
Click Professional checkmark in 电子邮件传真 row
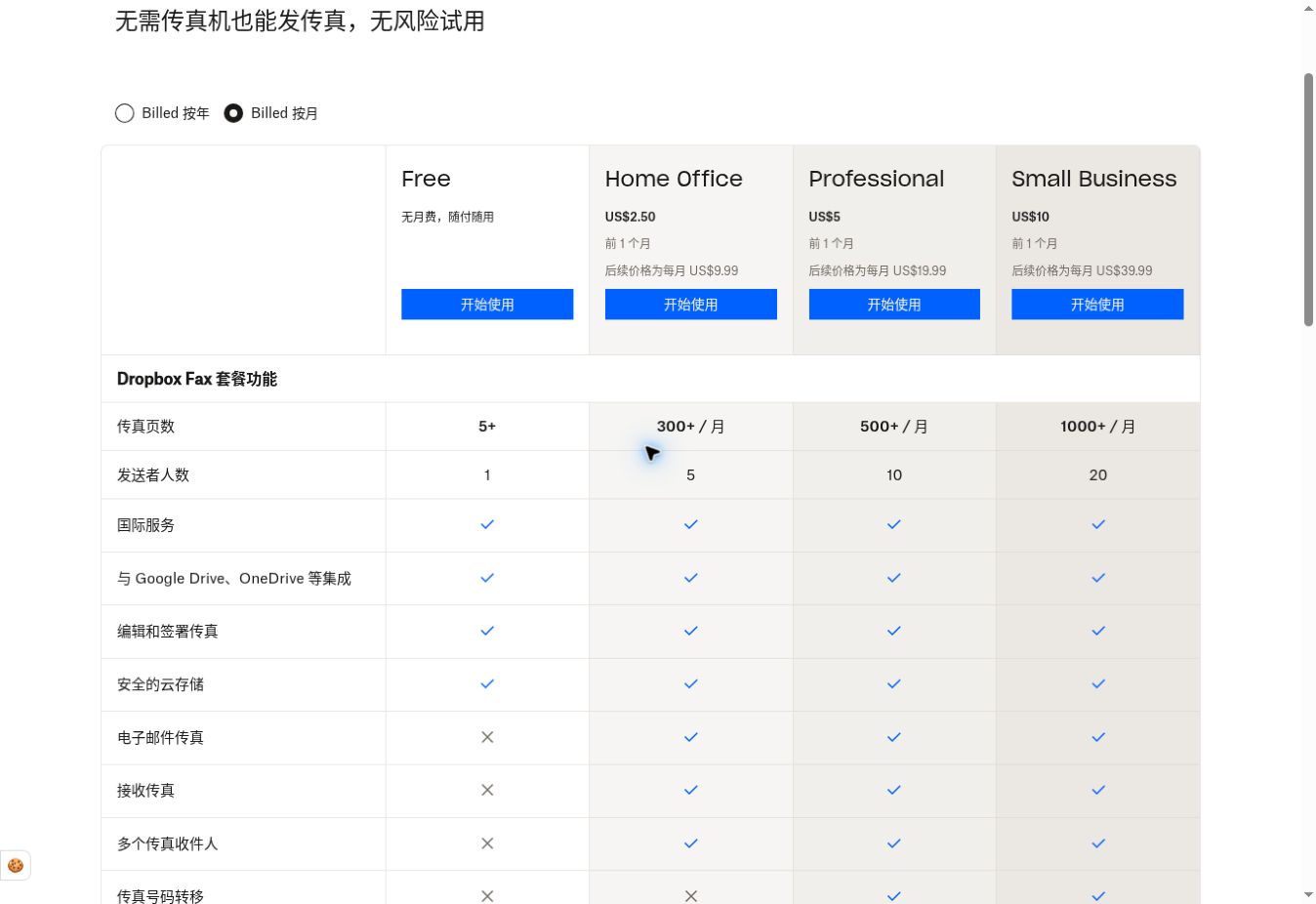pyautogui.click(x=894, y=737)
